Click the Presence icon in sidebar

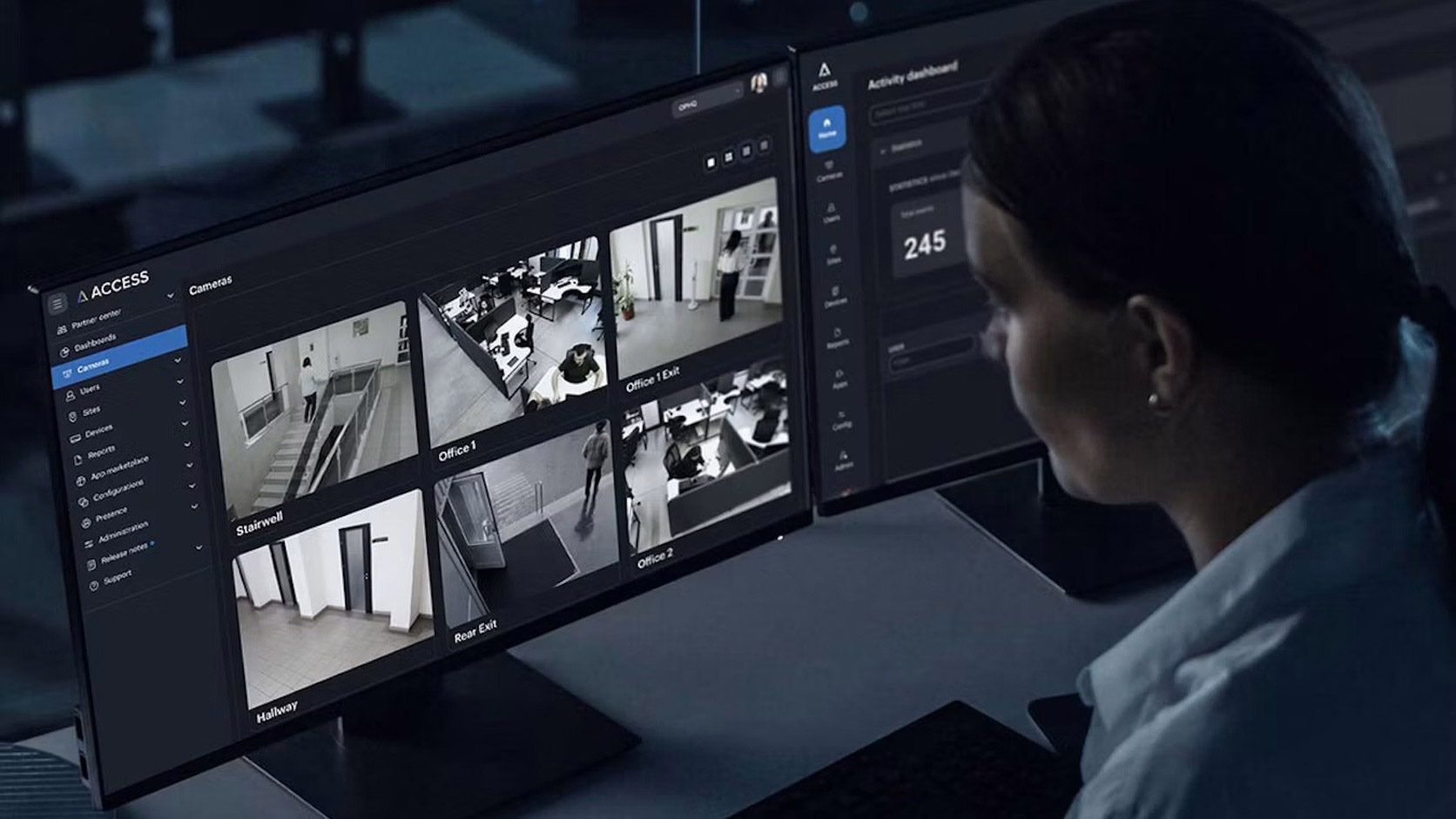tap(86, 523)
